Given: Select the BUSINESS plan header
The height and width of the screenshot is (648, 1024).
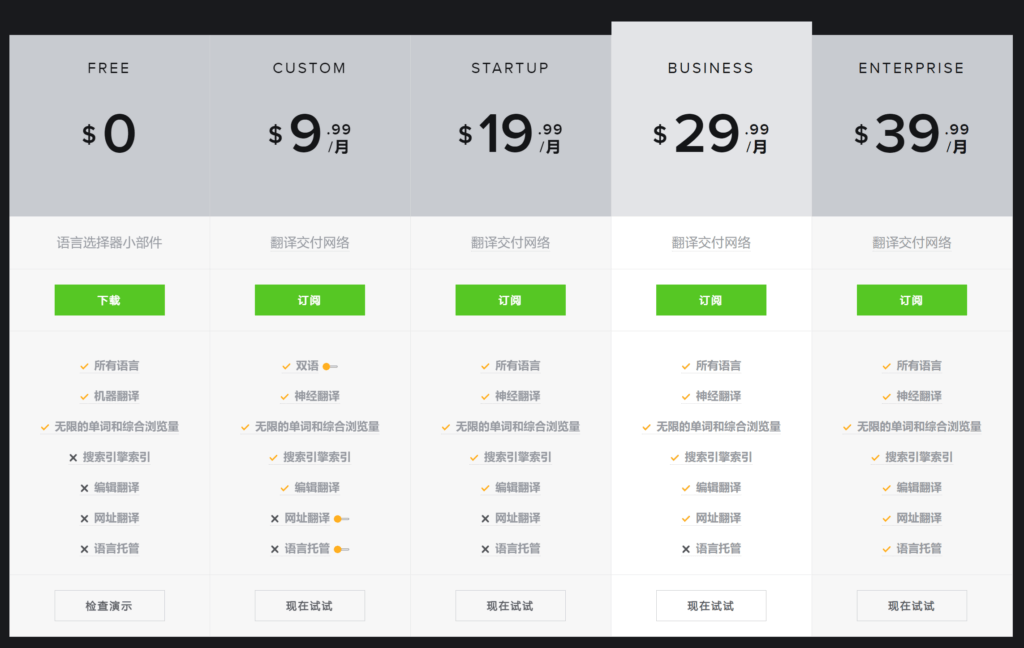Looking at the screenshot, I should (711, 69).
